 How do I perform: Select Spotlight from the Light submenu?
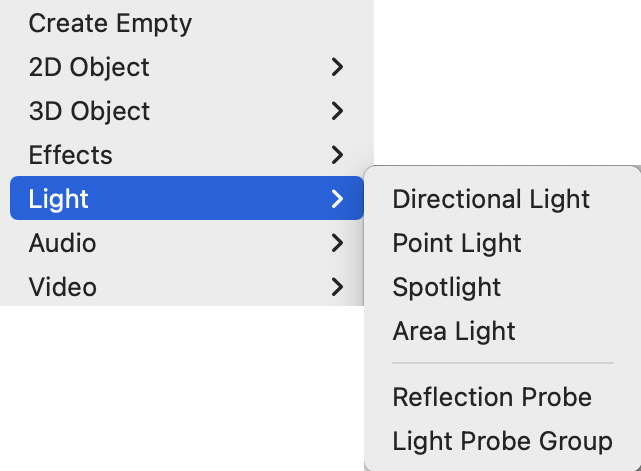point(447,287)
